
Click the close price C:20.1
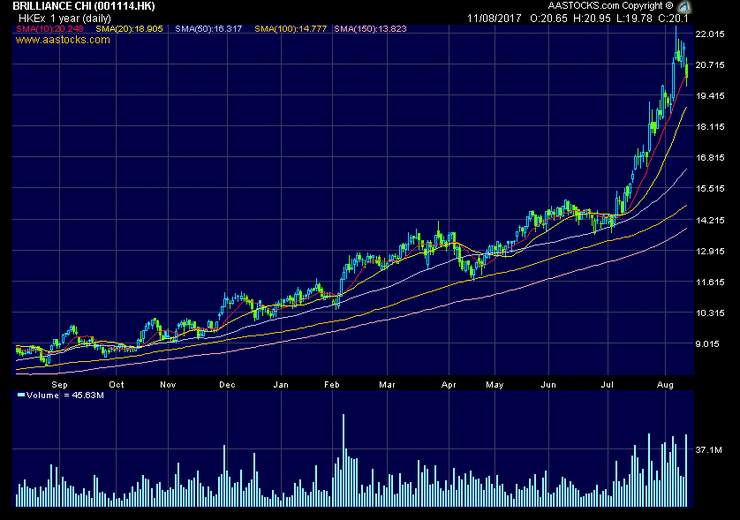click(673, 18)
